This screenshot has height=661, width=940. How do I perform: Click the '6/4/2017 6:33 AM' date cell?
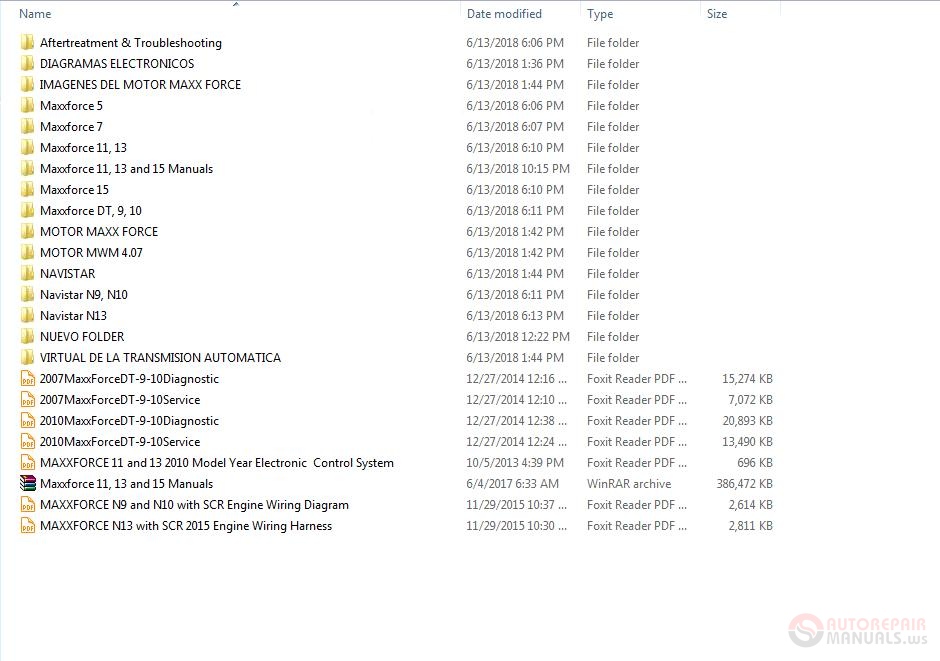pyautogui.click(x=513, y=484)
